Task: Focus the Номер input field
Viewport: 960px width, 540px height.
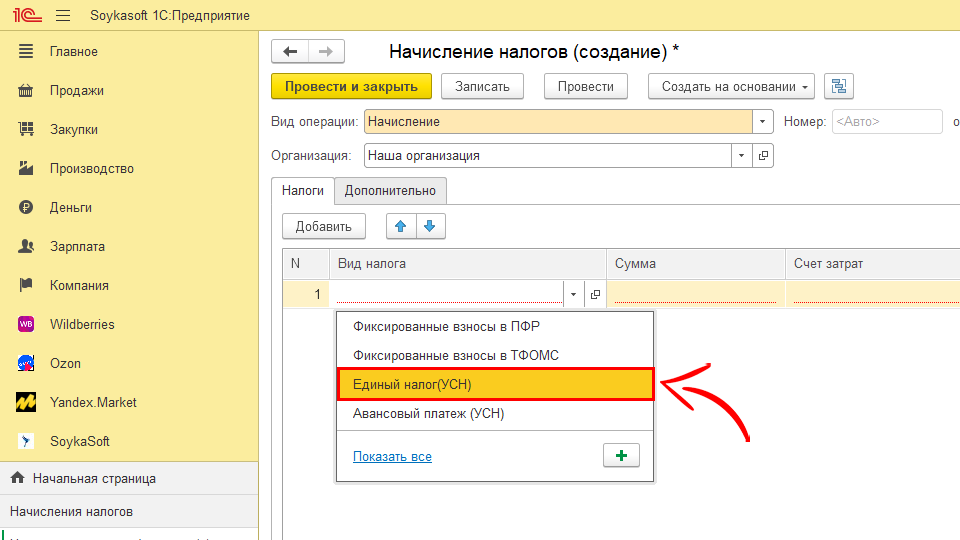Action: coord(887,121)
